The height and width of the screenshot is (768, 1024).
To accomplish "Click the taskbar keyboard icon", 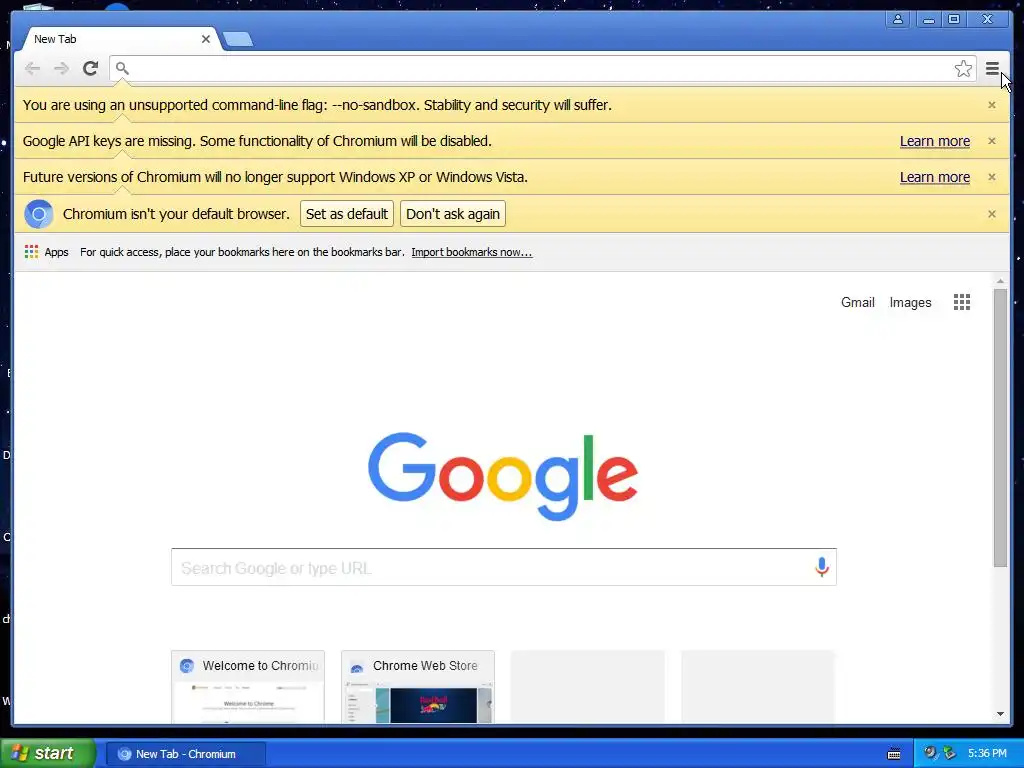I will click(894, 754).
